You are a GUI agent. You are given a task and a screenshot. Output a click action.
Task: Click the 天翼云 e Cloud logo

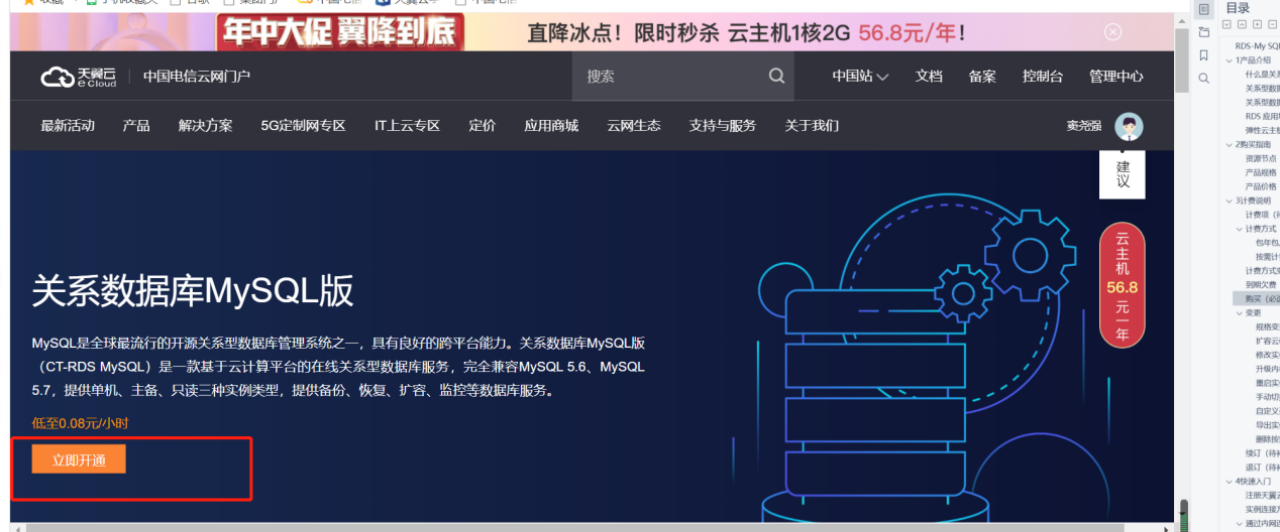tap(79, 77)
